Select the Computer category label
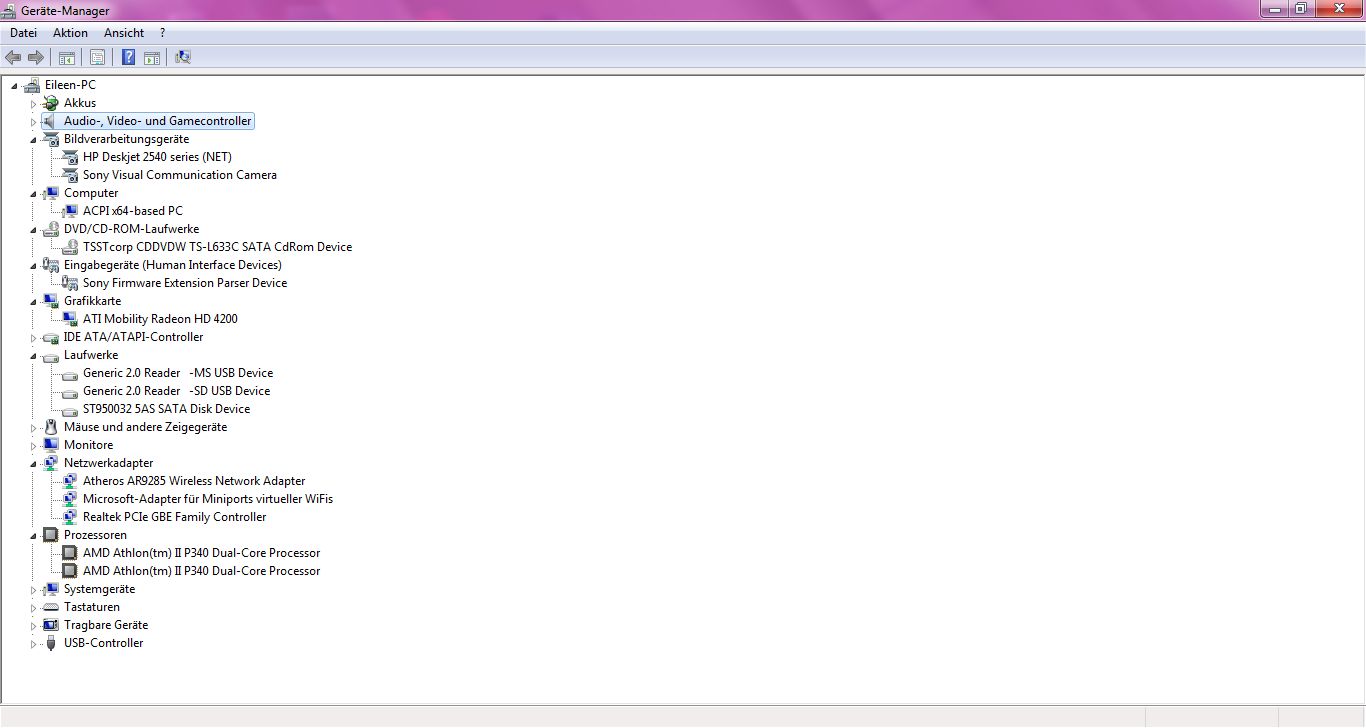The width and height of the screenshot is (1366, 728). 91,193
